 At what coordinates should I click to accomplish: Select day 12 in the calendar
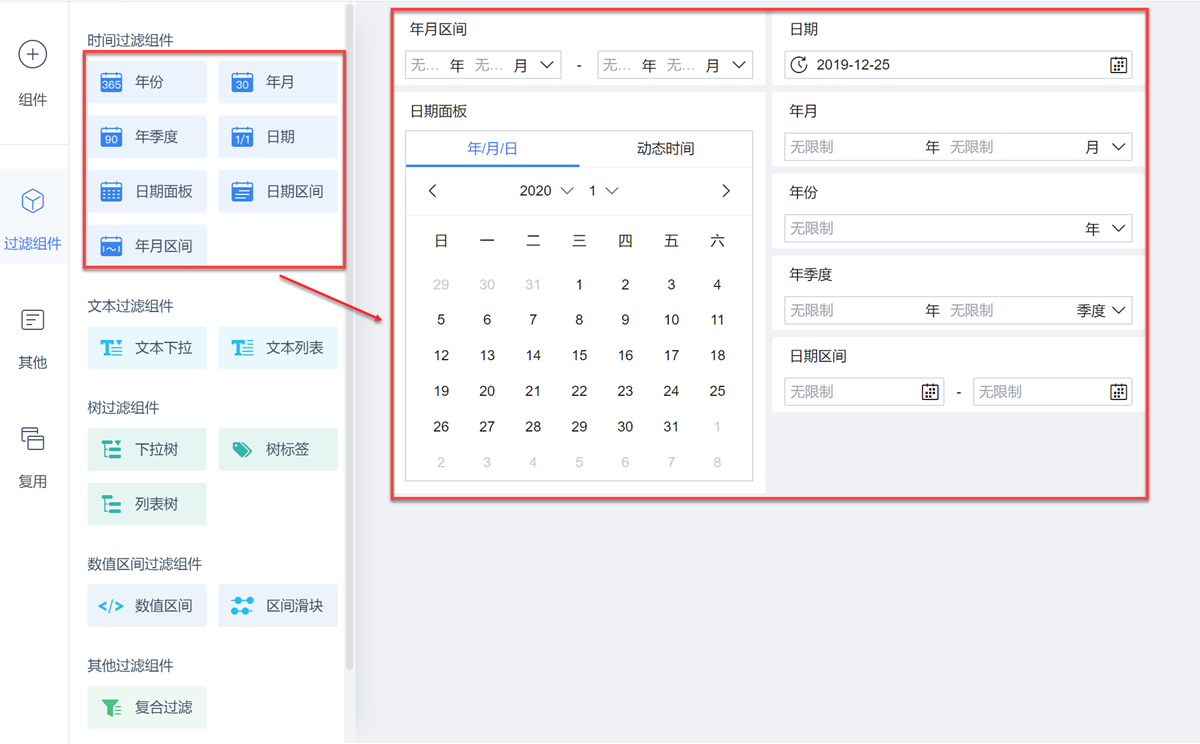441,356
